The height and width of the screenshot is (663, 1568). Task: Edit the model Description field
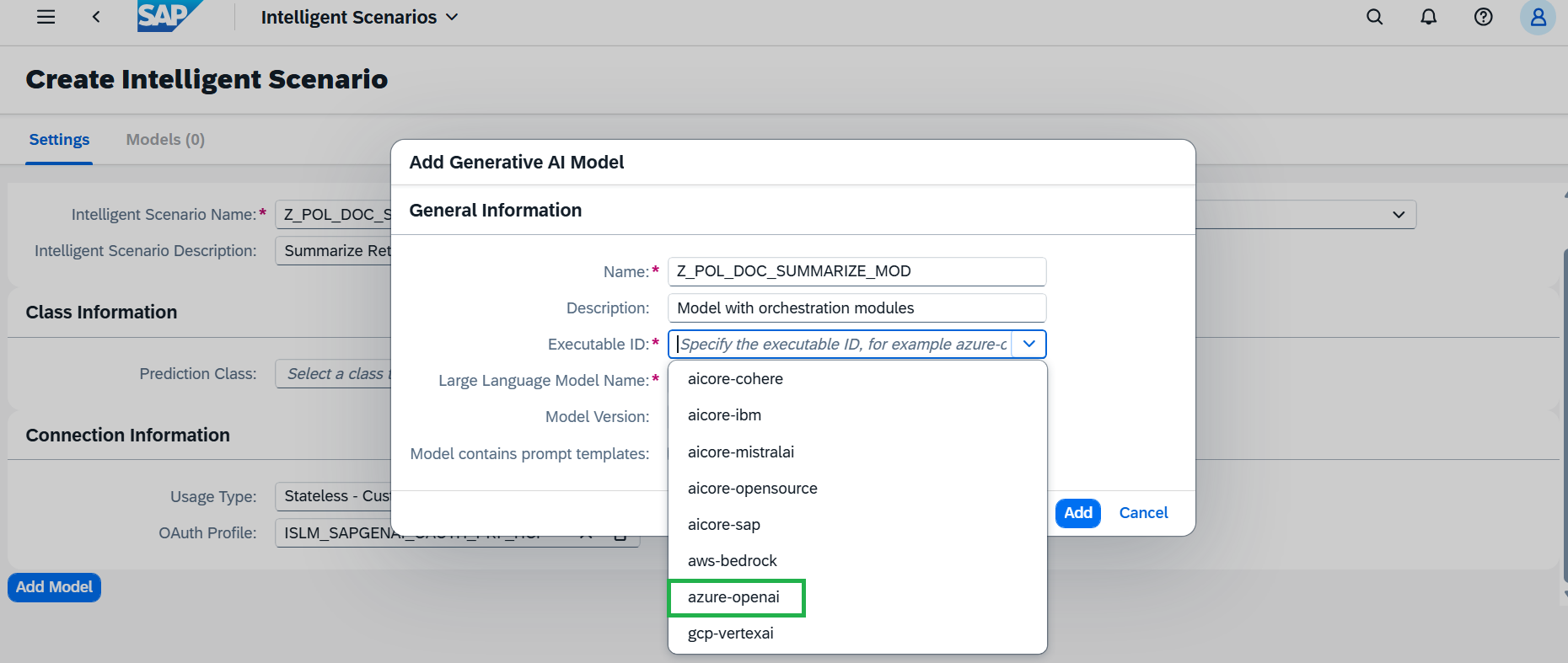(856, 308)
